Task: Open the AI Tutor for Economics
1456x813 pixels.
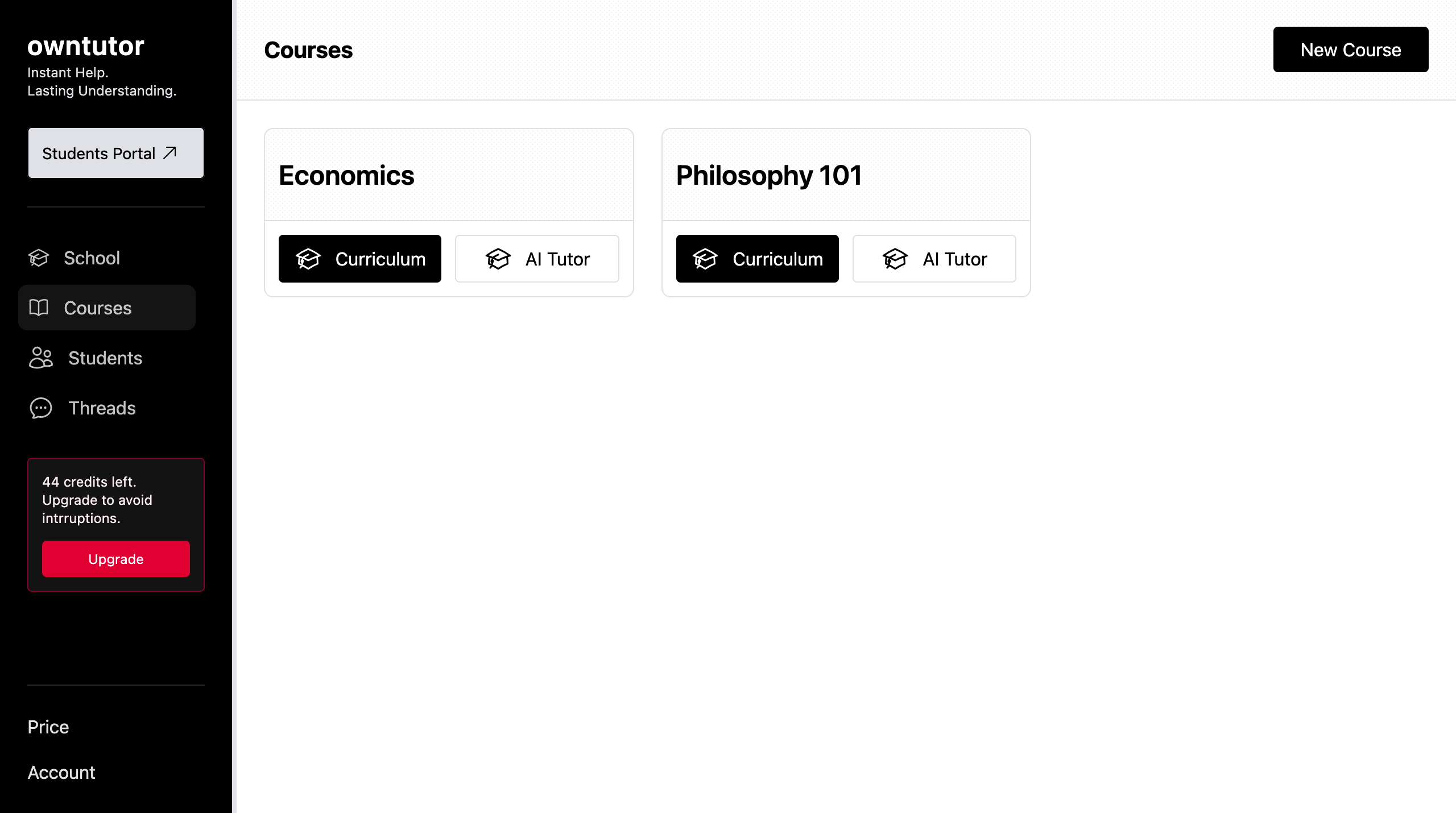Action: click(537, 259)
